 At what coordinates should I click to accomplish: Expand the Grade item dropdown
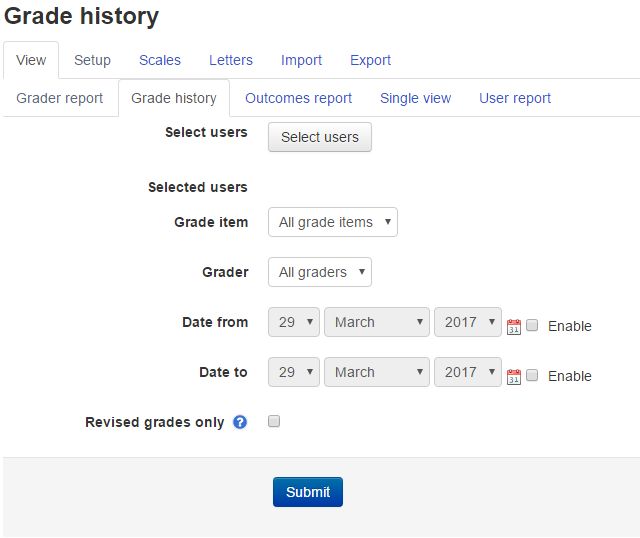[x=333, y=222]
